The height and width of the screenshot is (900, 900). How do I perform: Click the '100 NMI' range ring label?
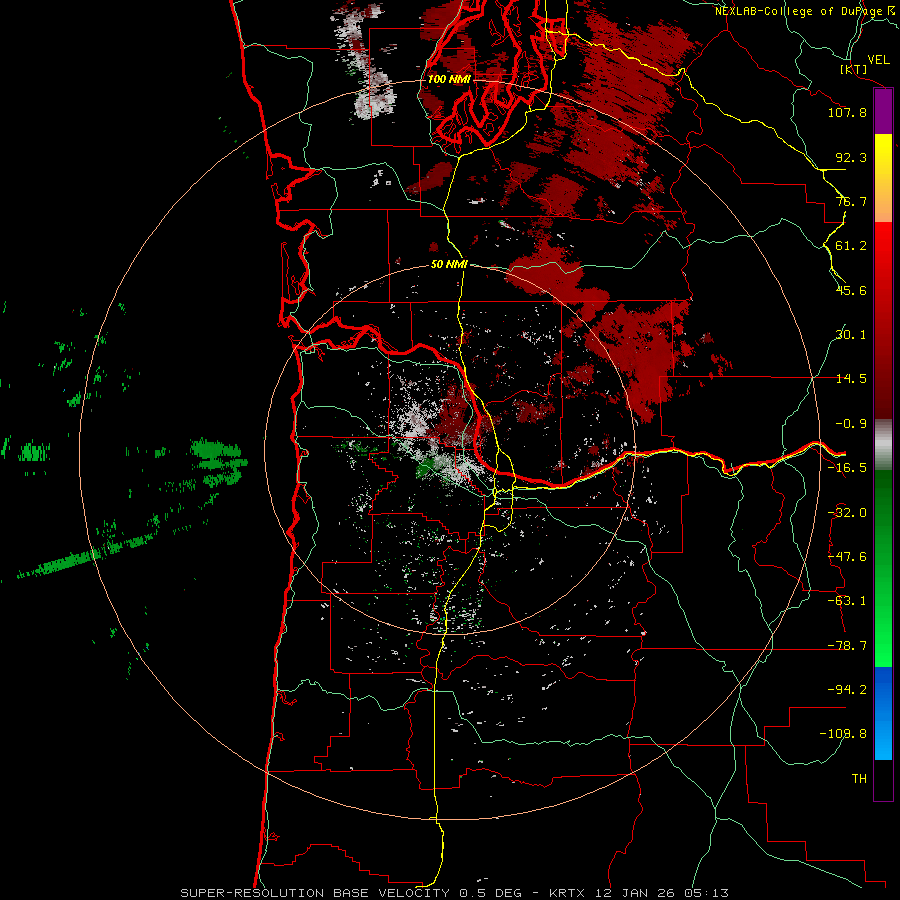coord(449,79)
